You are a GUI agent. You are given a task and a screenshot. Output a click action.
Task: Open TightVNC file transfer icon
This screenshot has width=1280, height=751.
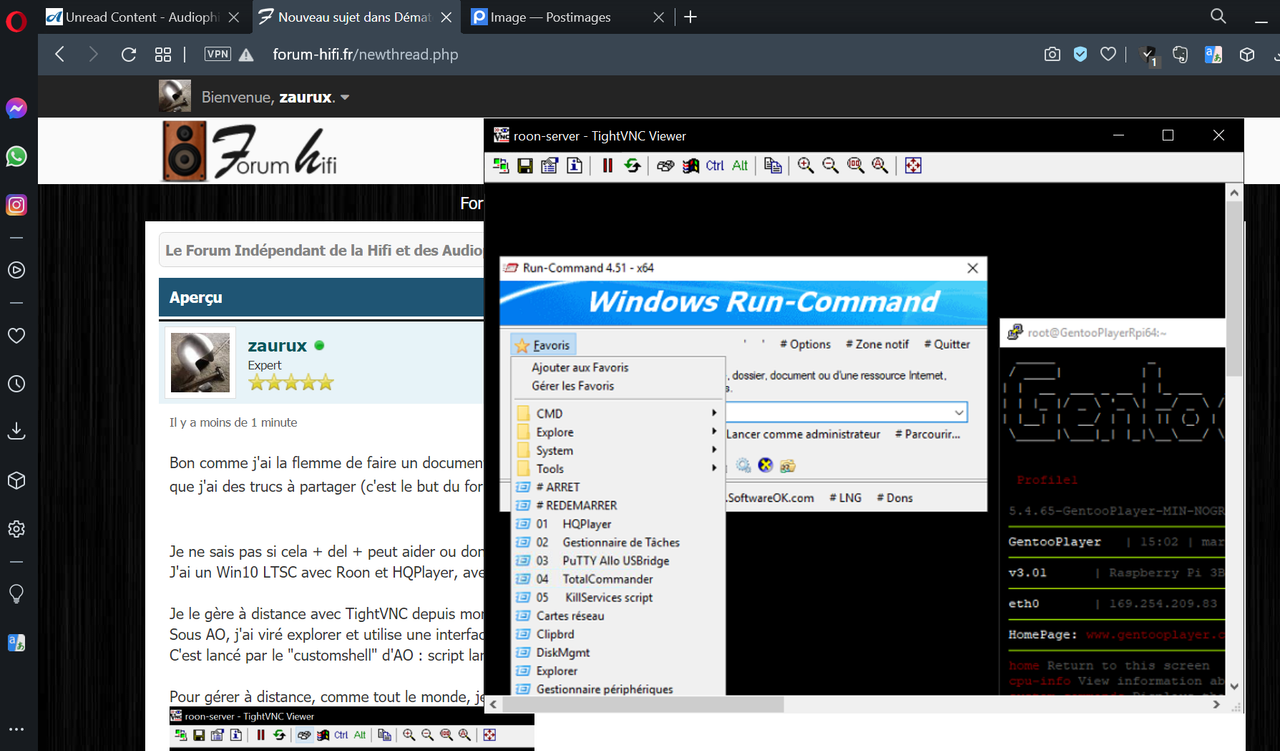tap(773, 166)
